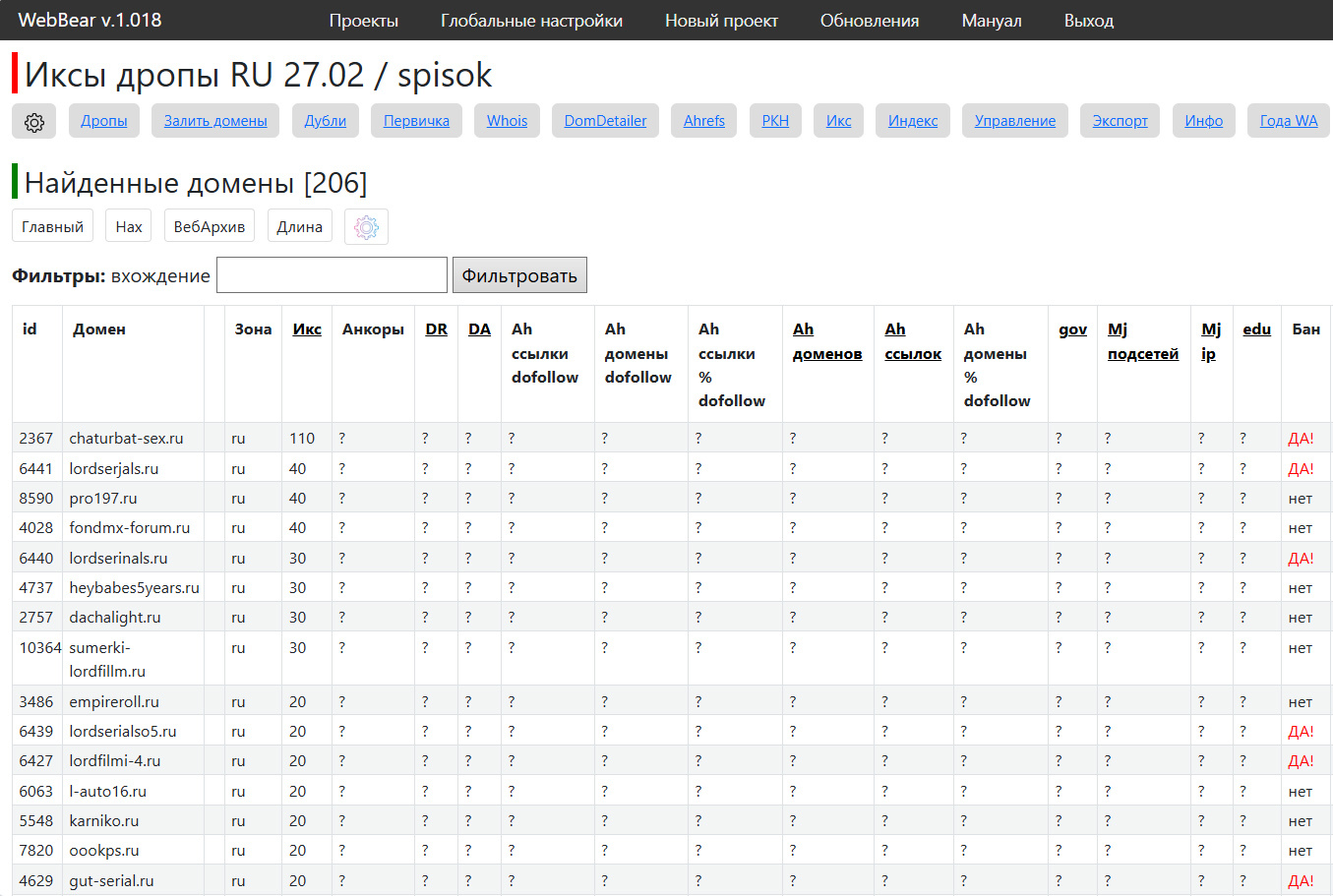The image size is (1333, 896).
Task: Click the вхождение filter text field
Action: pyautogui.click(x=332, y=275)
